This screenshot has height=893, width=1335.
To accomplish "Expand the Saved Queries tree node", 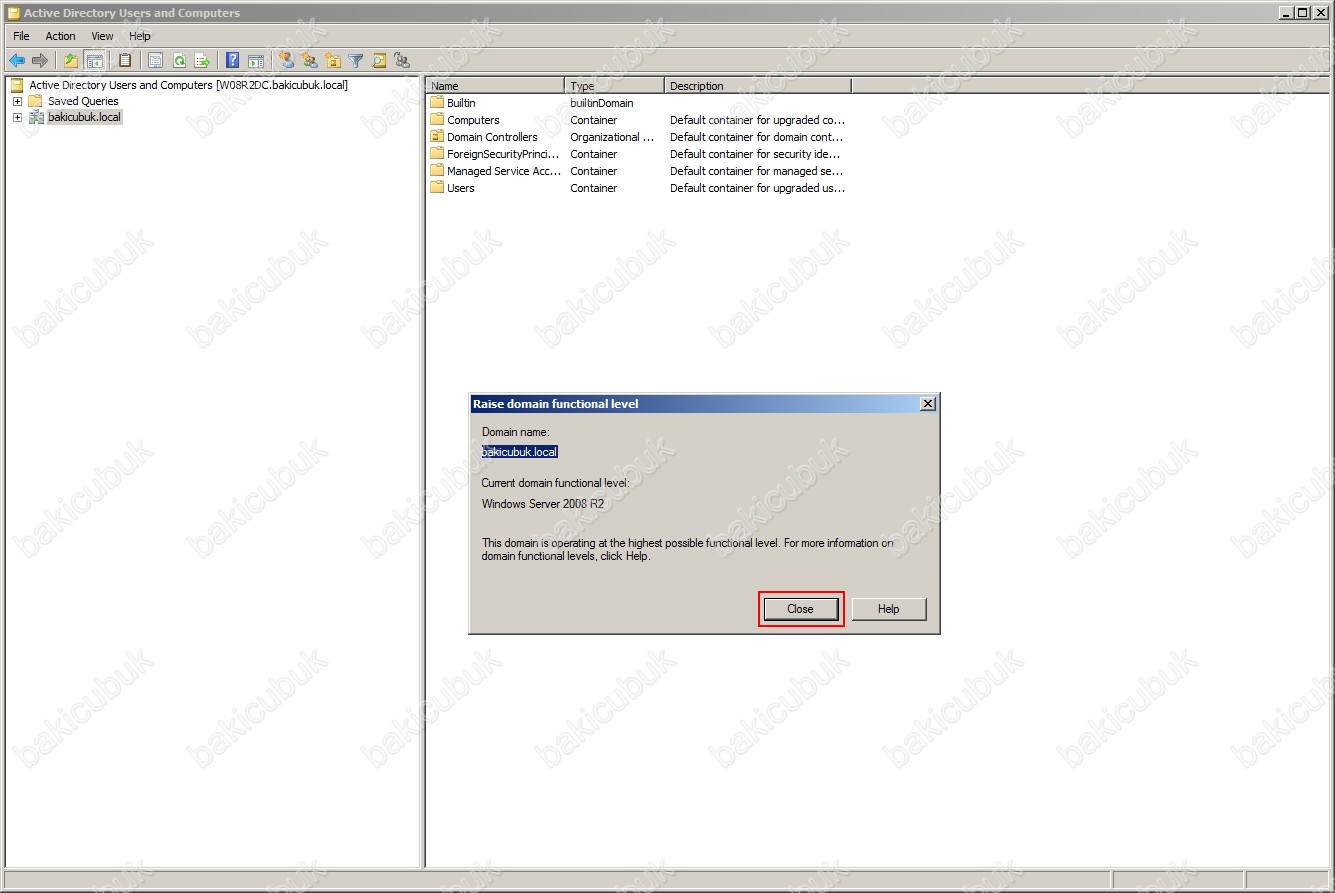I will pos(17,101).
